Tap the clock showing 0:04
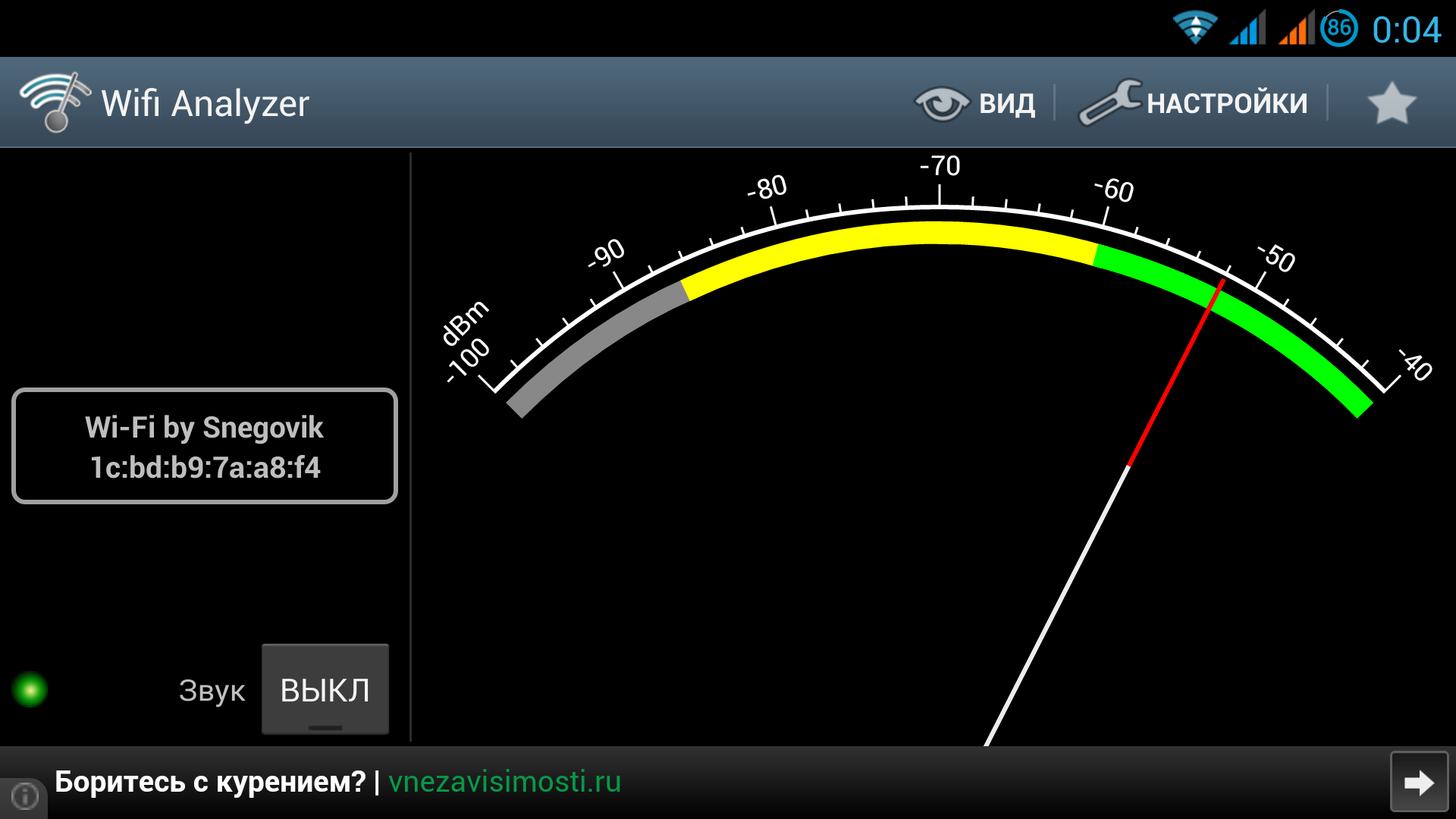The image size is (1456, 819). tap(1406, 30)
